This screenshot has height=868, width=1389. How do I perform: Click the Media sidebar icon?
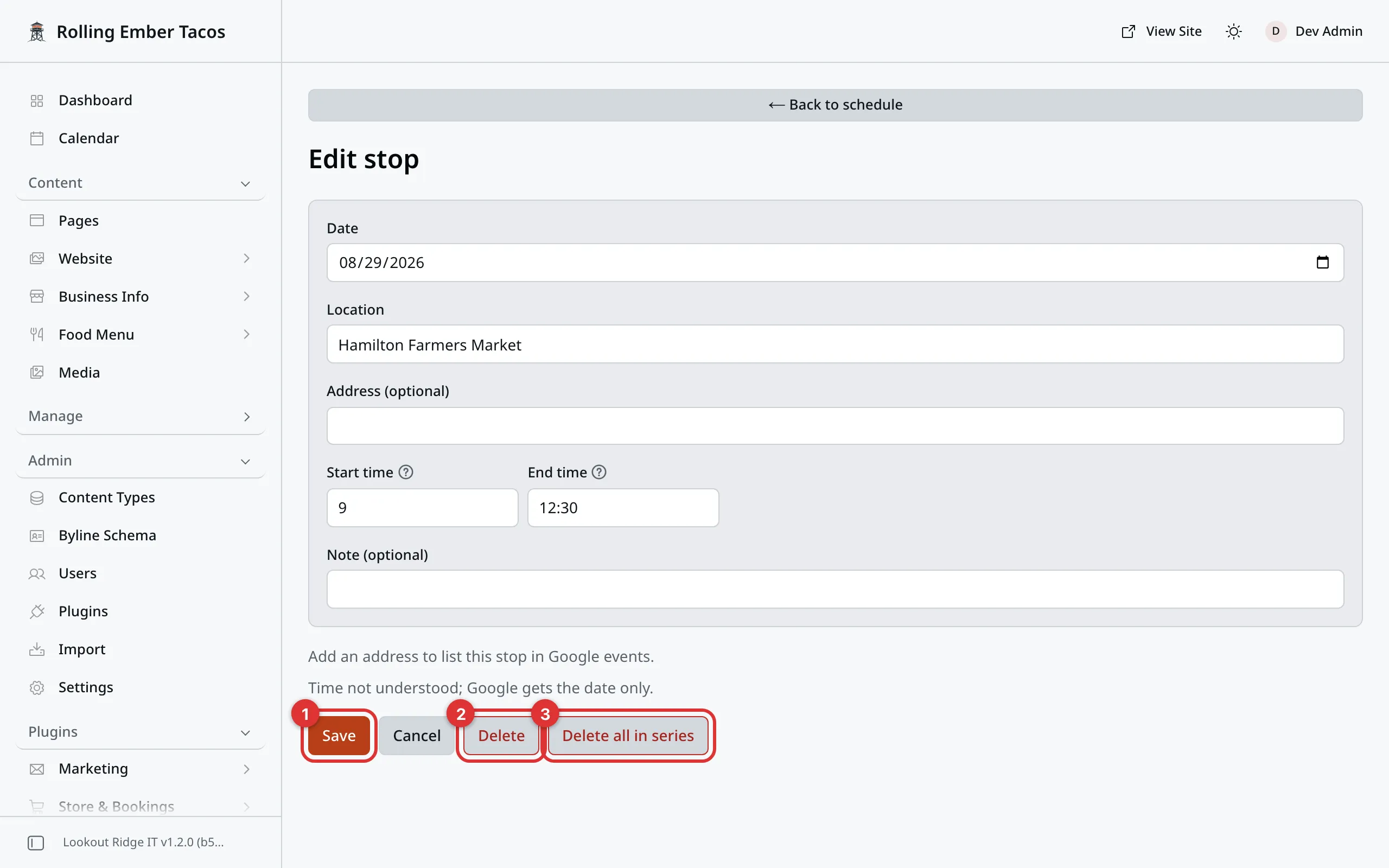click(37, 373)
